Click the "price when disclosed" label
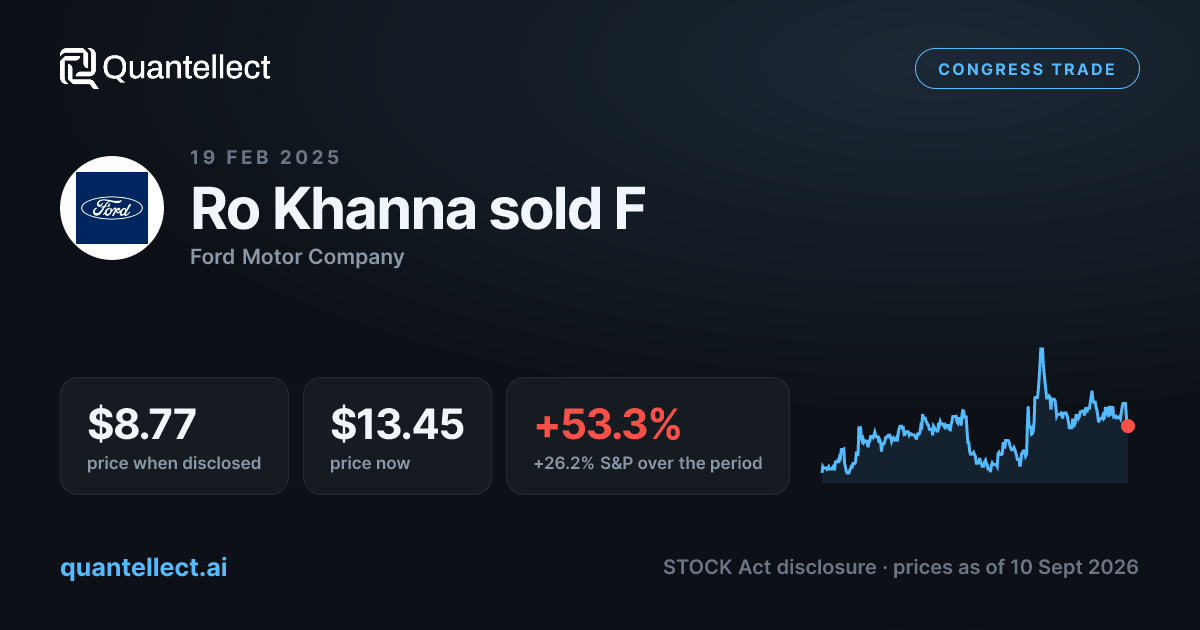The image size is (1200, 630). tap(174, 463)
